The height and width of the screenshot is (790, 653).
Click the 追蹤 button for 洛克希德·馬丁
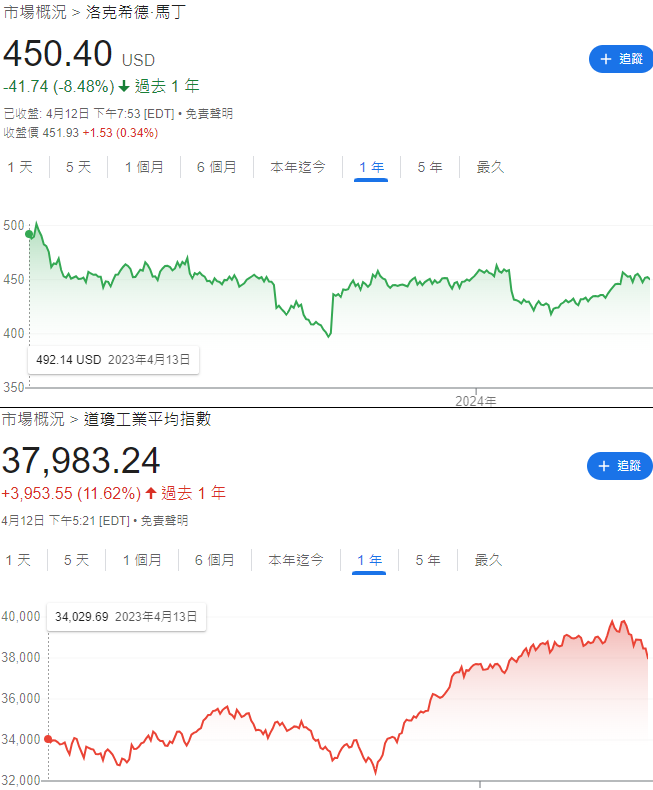[x=620, y=59]
